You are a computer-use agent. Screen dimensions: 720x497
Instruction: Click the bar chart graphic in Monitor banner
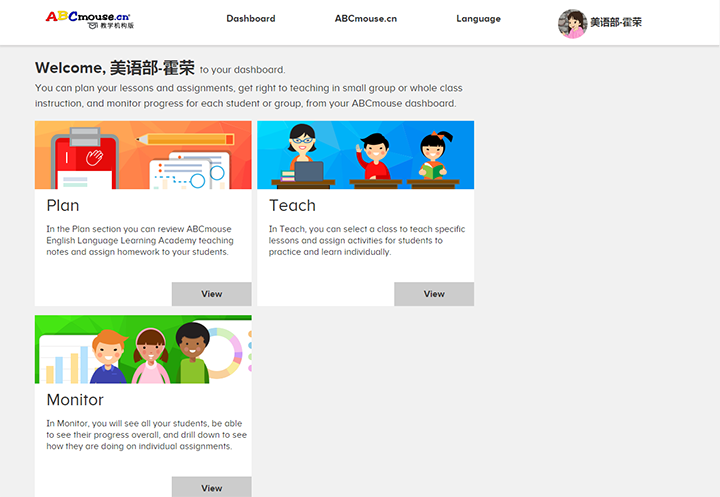pos(67,365)
